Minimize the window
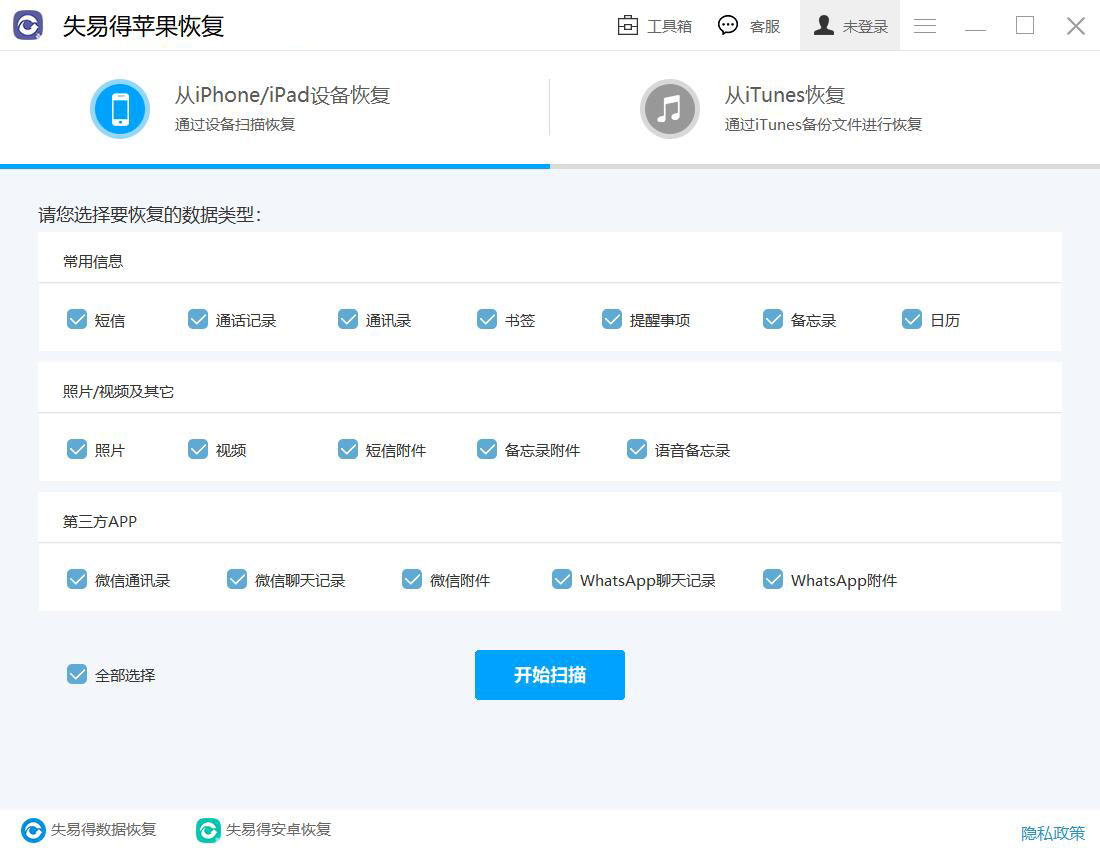The width and height of the screenshot is (1100, 850). tap(975, 27)
